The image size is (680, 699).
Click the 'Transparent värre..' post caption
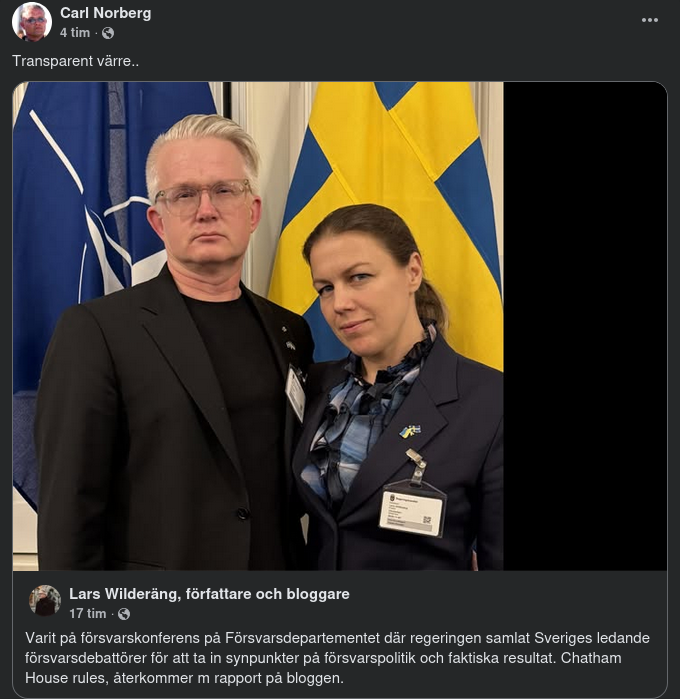[x=75, y=61]
